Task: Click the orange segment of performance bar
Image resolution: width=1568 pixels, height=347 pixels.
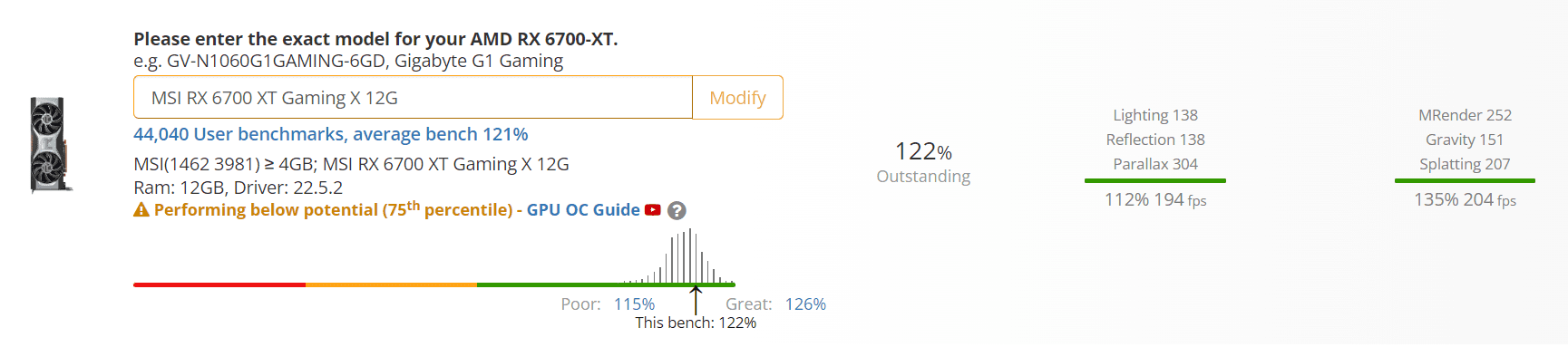Action: 391,284
